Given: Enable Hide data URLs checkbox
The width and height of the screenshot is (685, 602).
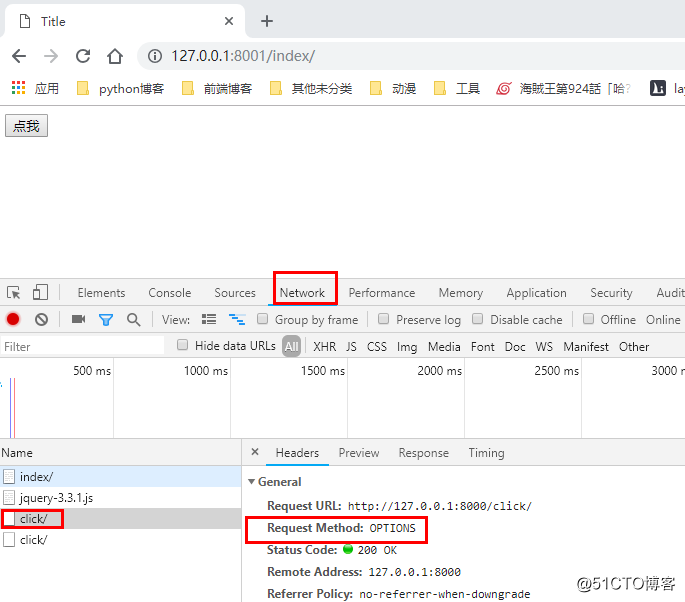Looking at the screenshot, I should [183, 345].
